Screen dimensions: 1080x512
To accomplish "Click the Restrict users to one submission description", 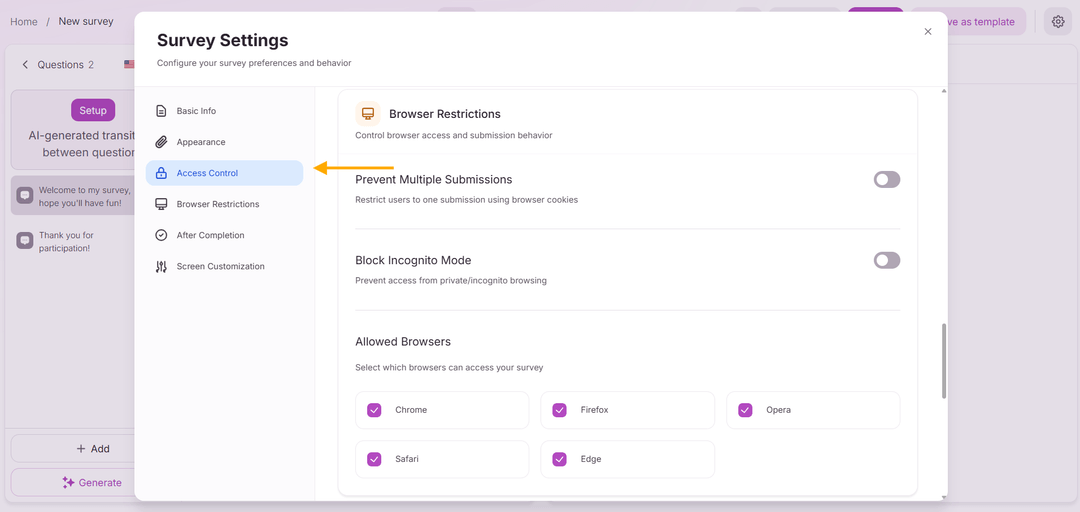I will coord(466,200).
